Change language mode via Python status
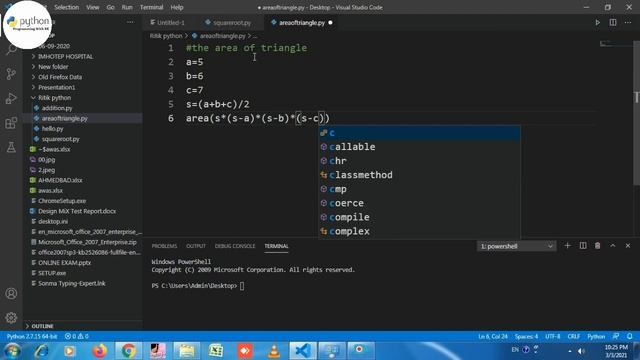This screenshot has width=640, height=360. coord(596,336)
